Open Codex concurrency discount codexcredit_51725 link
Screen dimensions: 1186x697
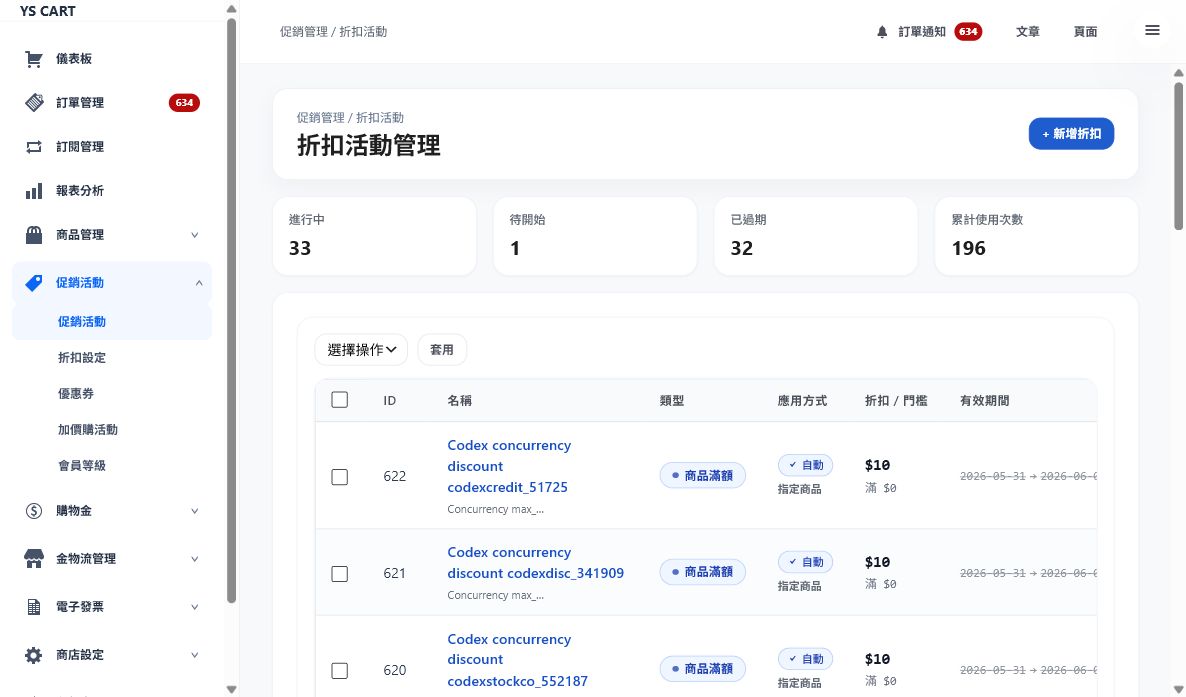509,466
